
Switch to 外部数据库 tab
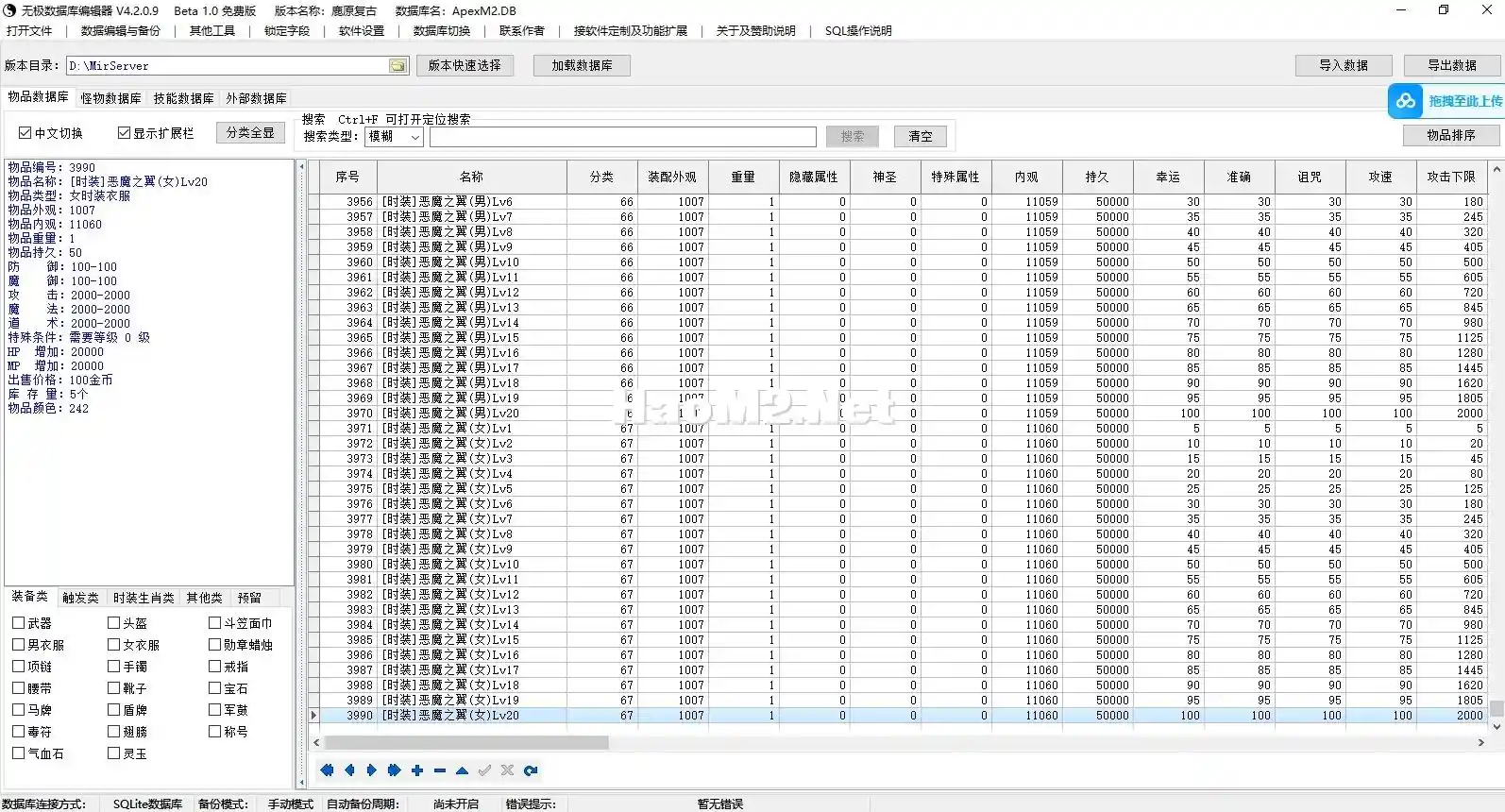point(256,98)
